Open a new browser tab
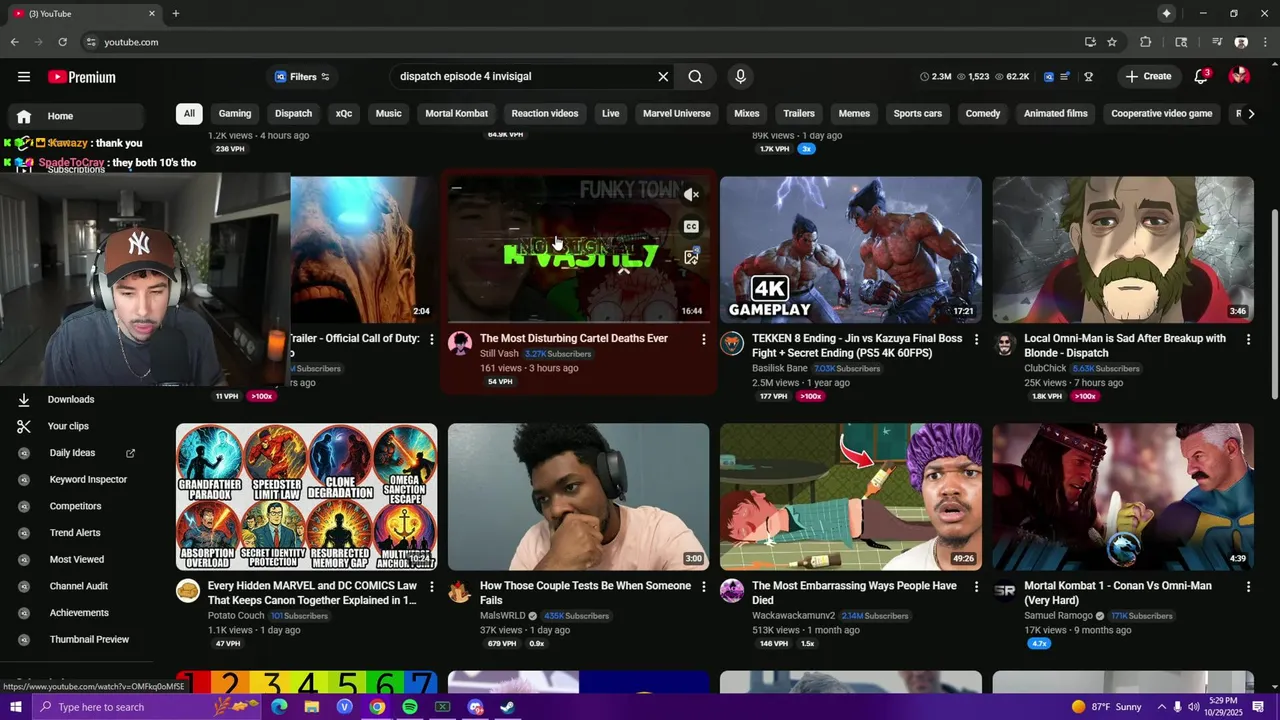 176,14
